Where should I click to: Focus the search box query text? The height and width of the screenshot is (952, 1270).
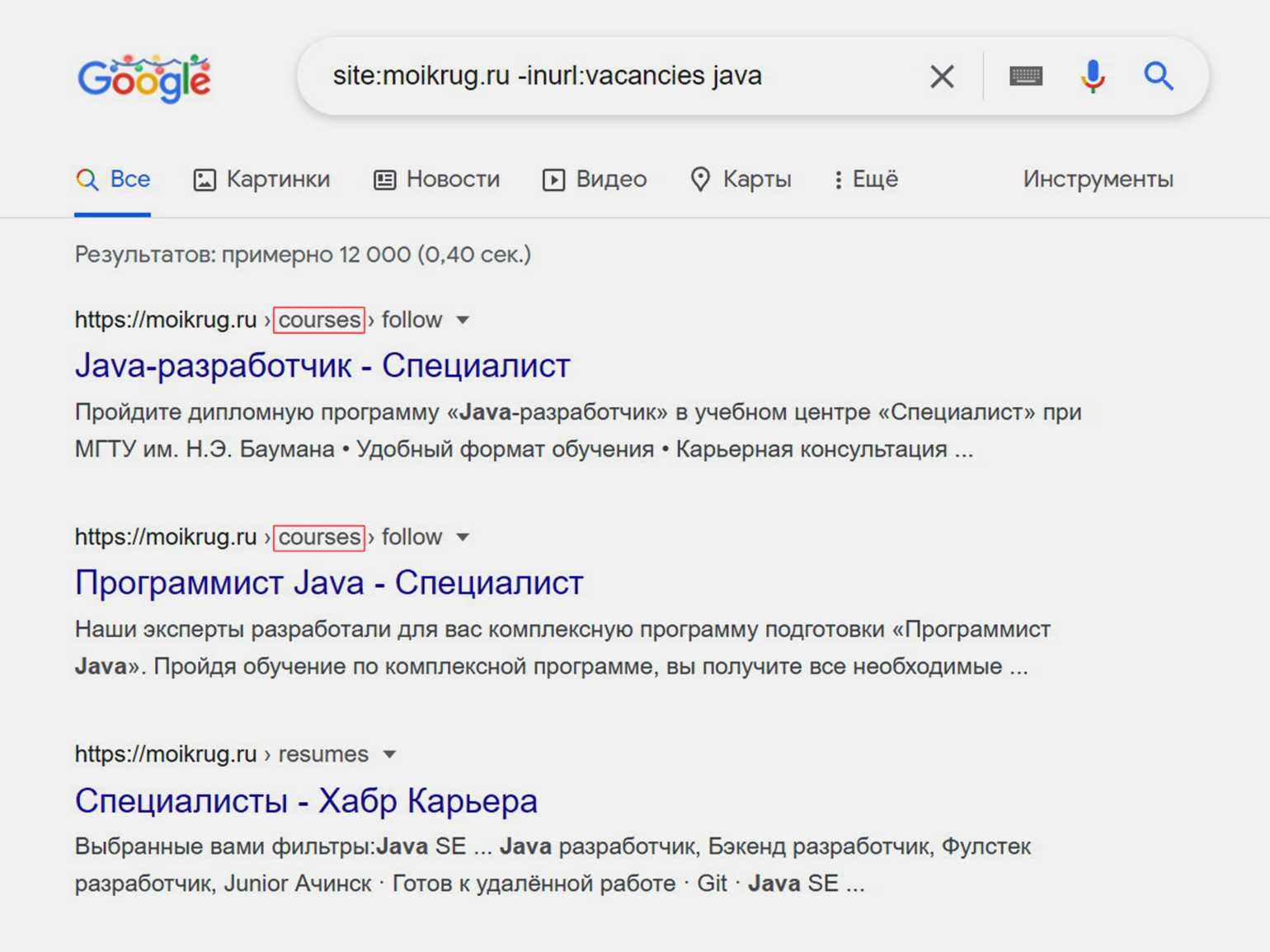(x=547, y=76)
